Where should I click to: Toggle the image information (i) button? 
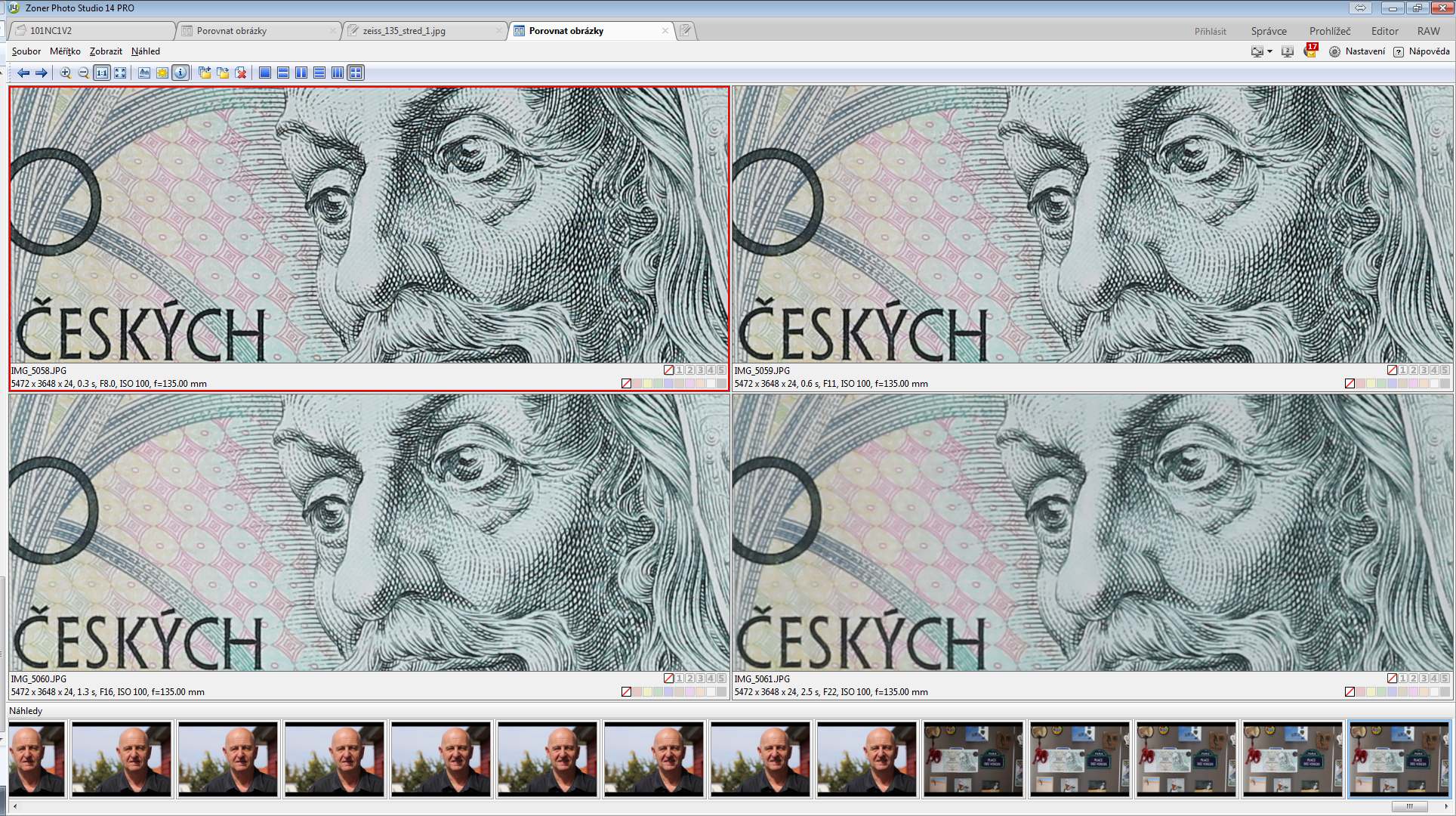click(x=180, y=73)
